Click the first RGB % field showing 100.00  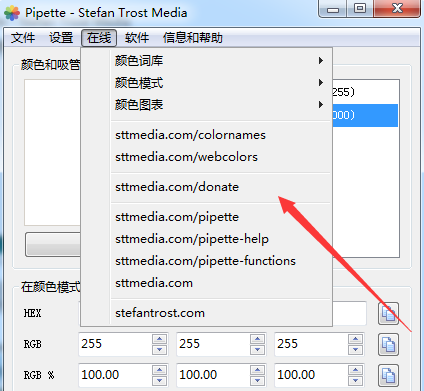click(x=116, y=375)
